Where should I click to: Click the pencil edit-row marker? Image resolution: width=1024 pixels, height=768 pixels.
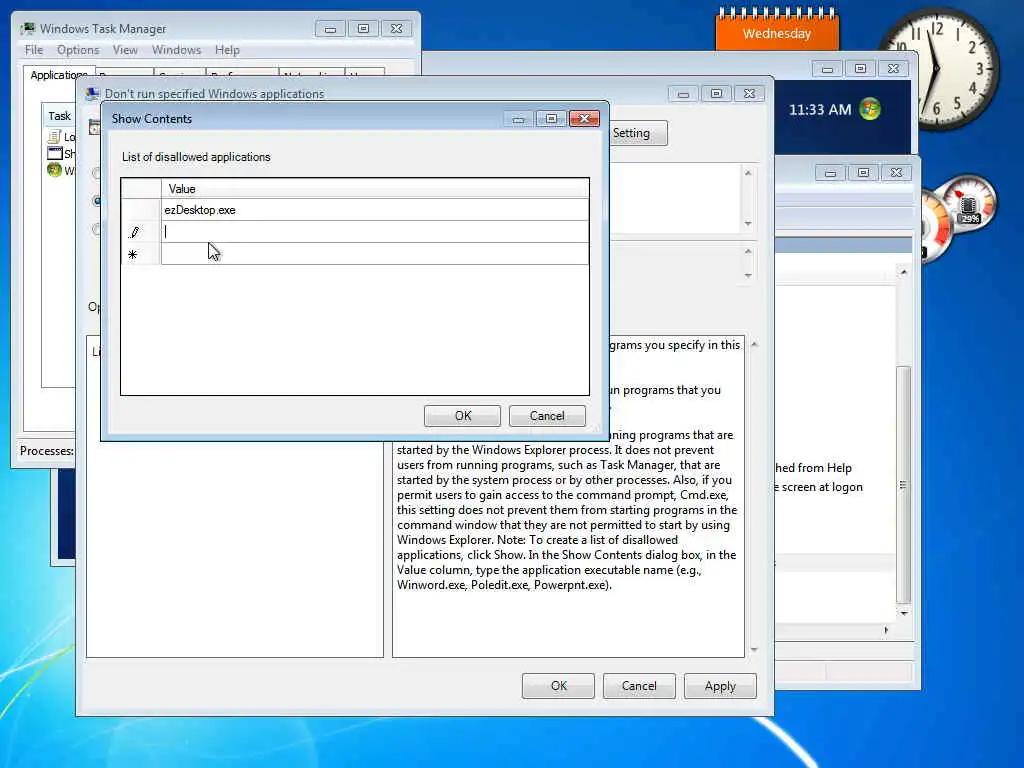pyautogui.click(x=135, y=232)
